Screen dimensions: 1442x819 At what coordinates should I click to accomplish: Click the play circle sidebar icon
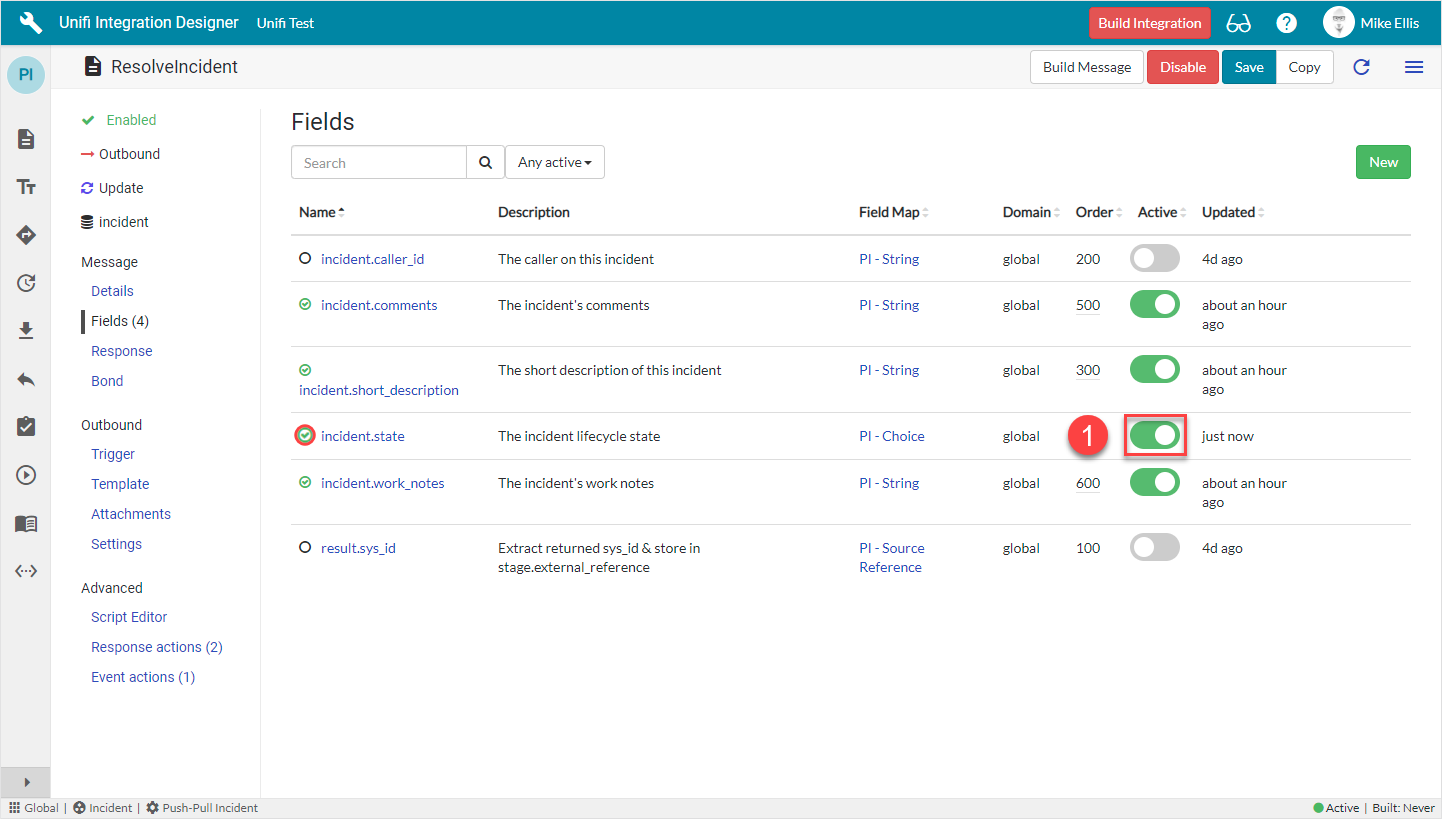pos(26,475)
